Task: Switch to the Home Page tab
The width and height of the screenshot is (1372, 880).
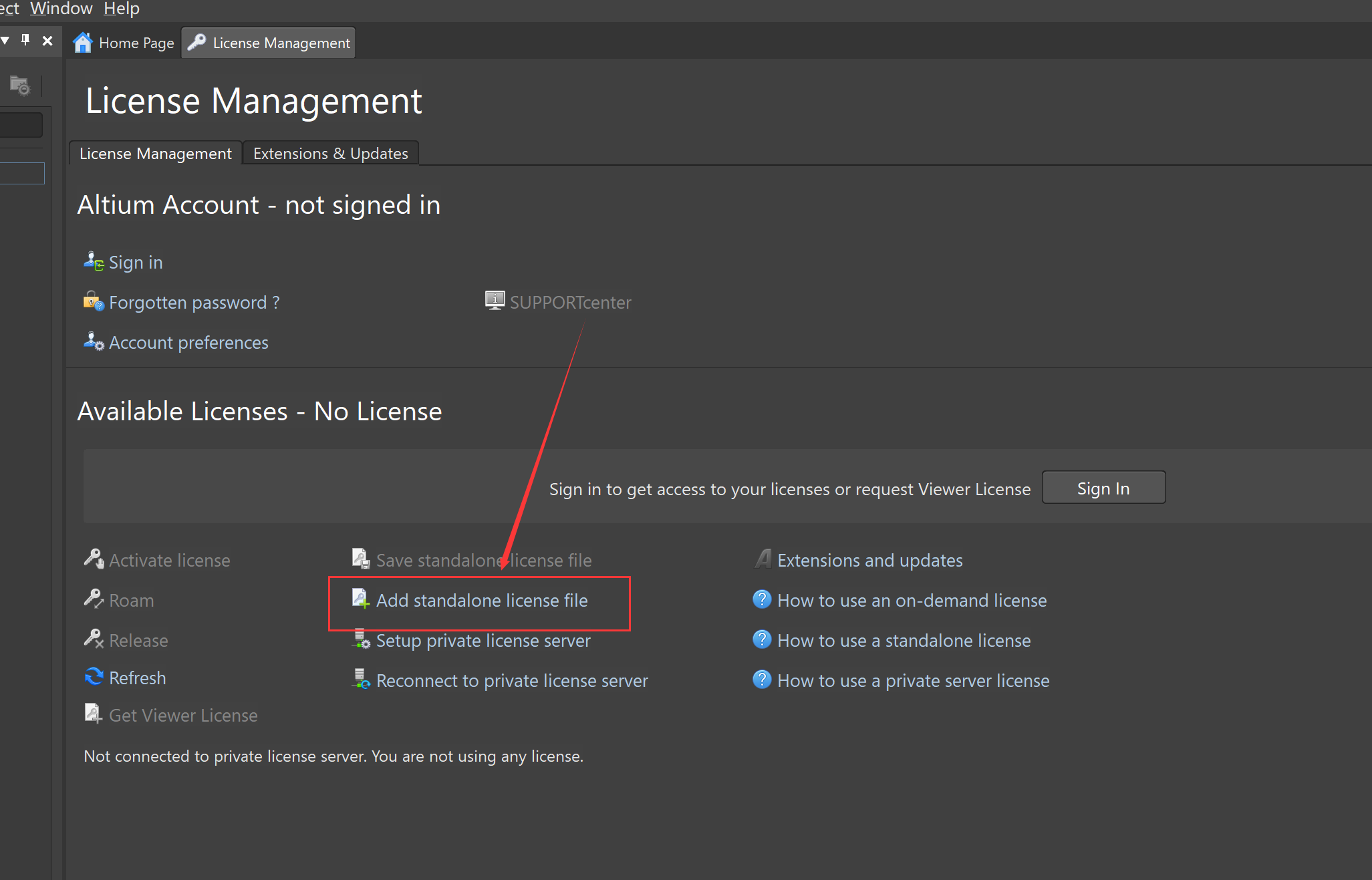Action: 124,43
